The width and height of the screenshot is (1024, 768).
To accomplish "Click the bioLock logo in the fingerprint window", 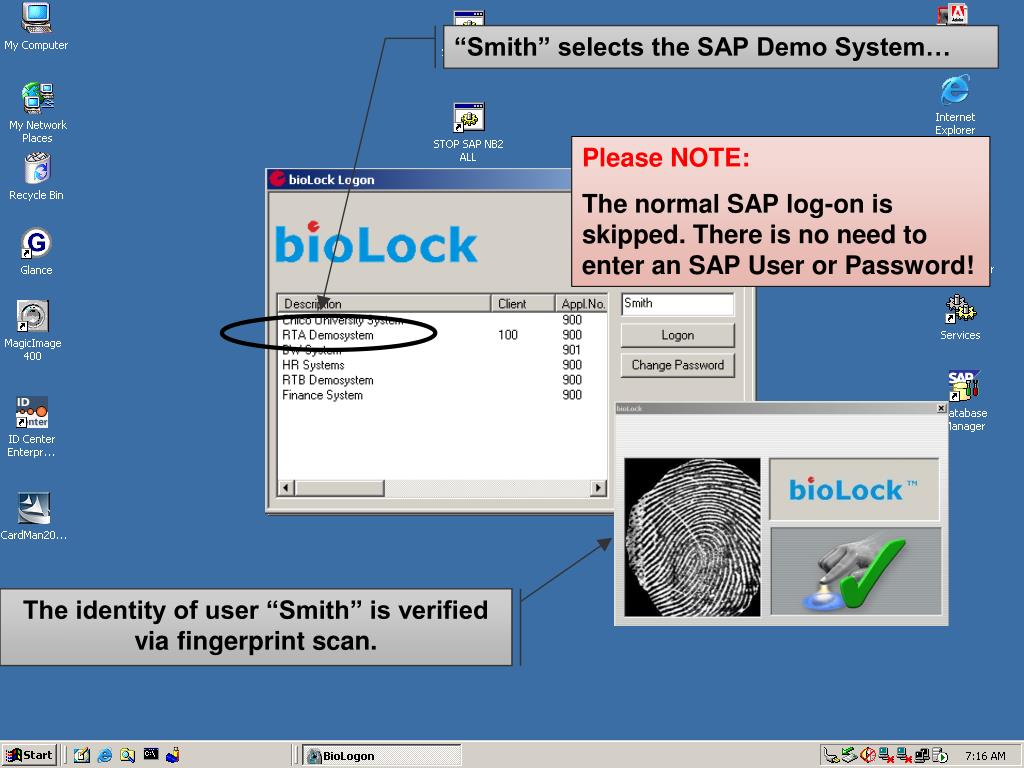I will (854, 489).
